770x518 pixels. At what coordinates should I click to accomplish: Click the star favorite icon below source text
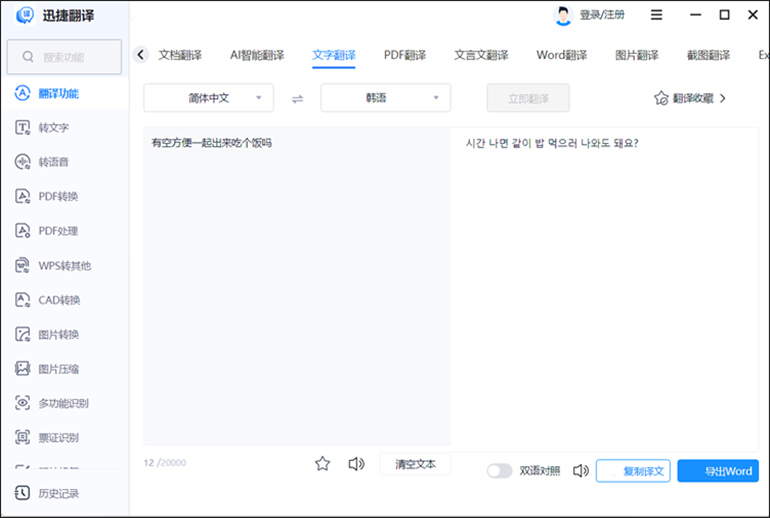[x=322, y=464]
